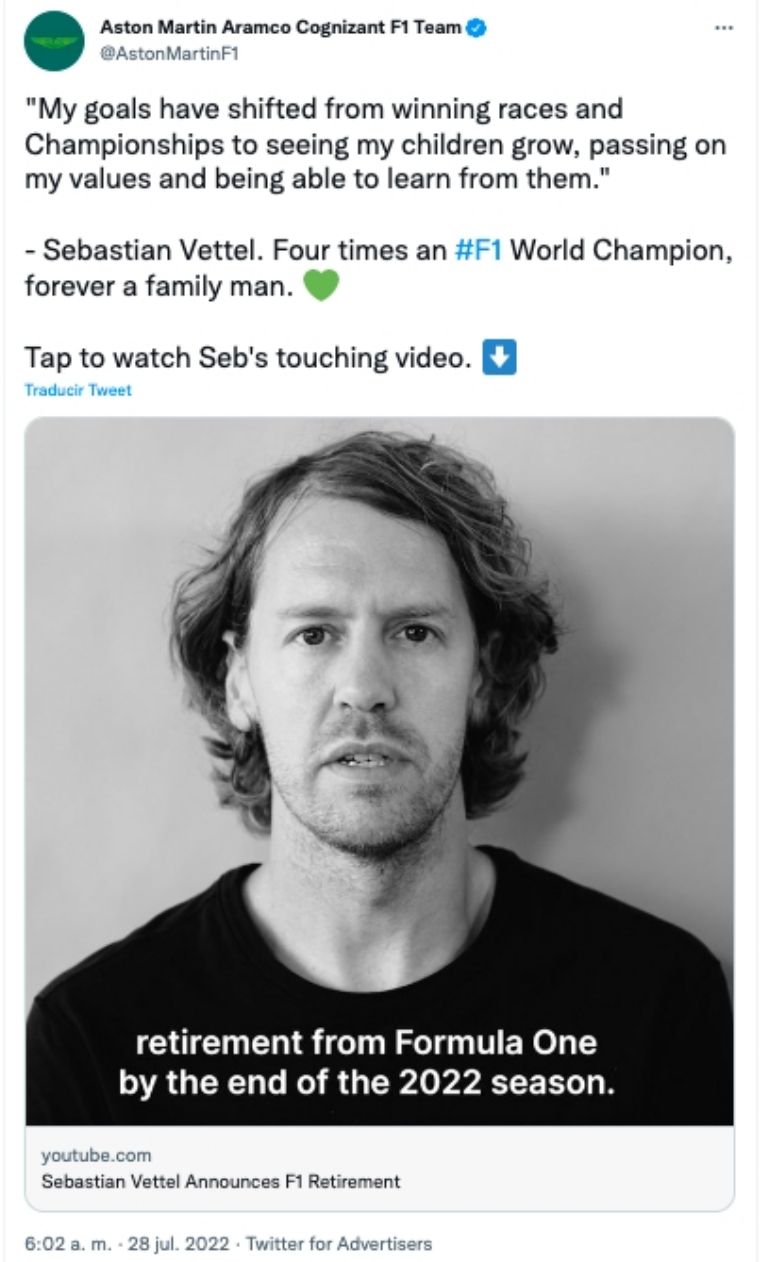Click Tap to watch Seb's touching video line
This screenshot has height=1262, width=768.
click(x=250, y=356)
